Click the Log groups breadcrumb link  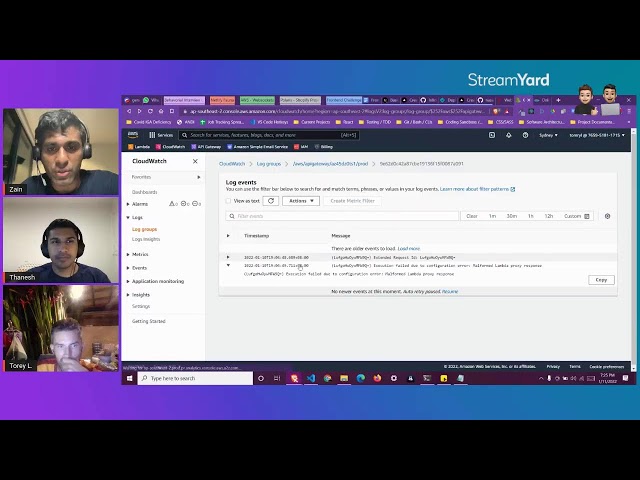[269, 164]
